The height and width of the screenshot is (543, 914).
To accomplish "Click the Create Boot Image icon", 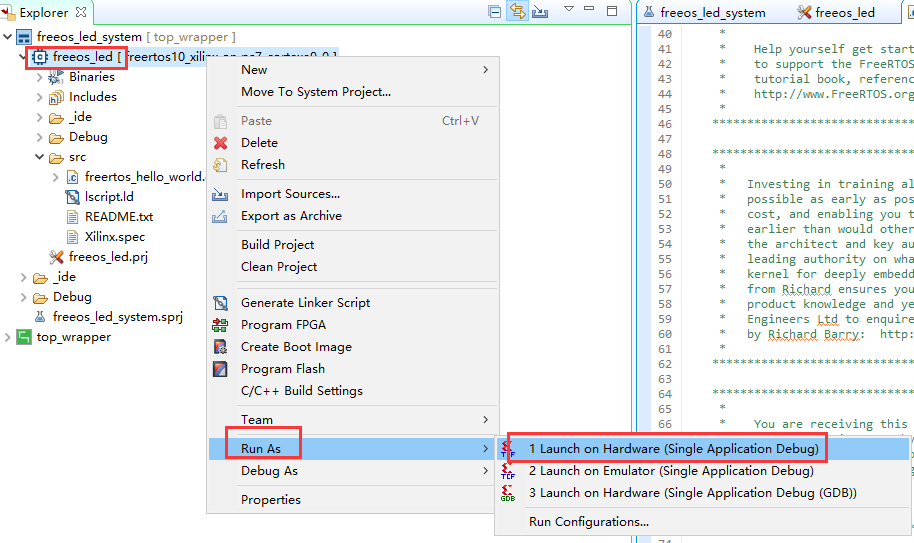I will pyautogui.click(x=220, y=347).
